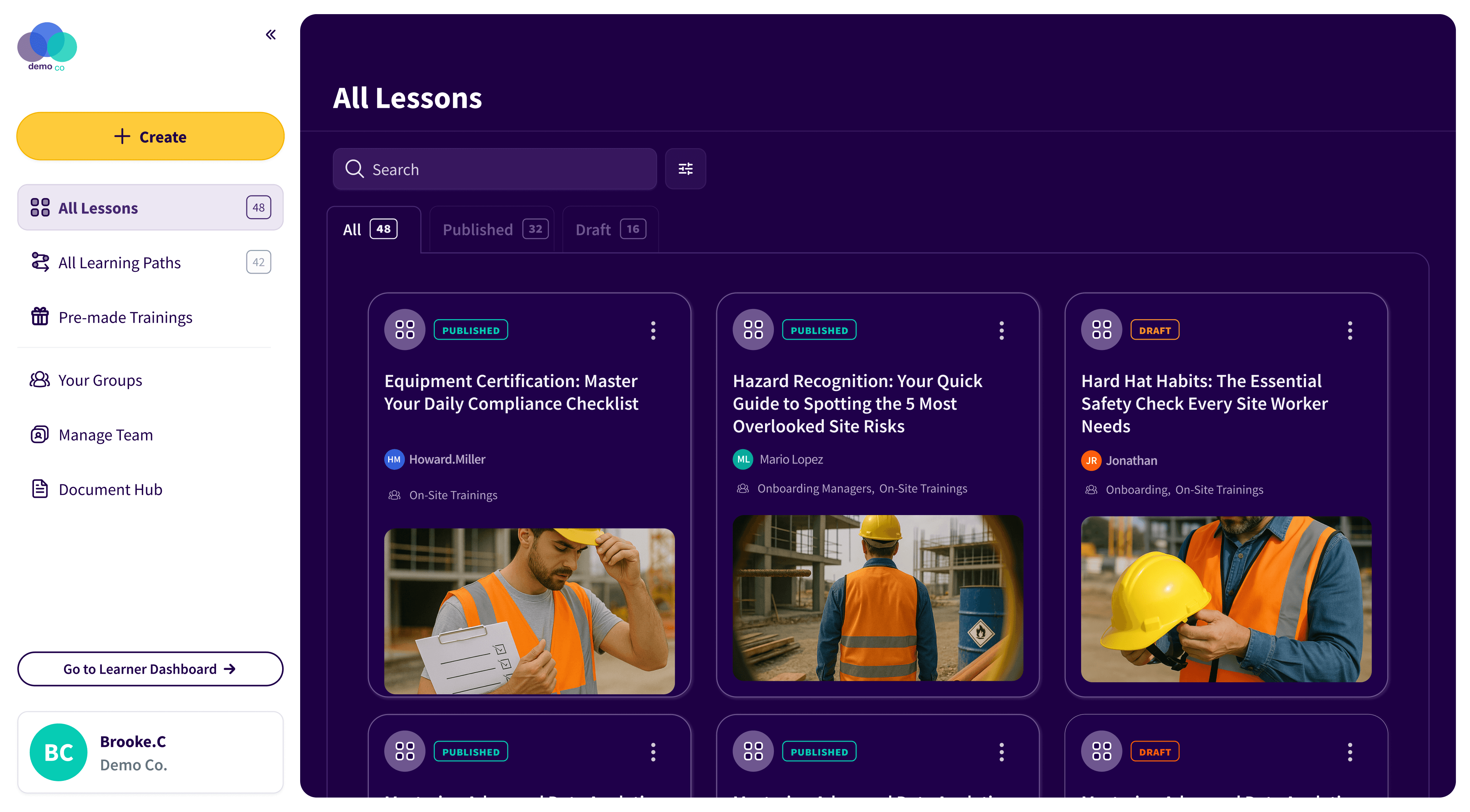Click the "All Lessons" page heading
Screen dimensions: 1470x812
pyautogui.click(x=407, y=98)
